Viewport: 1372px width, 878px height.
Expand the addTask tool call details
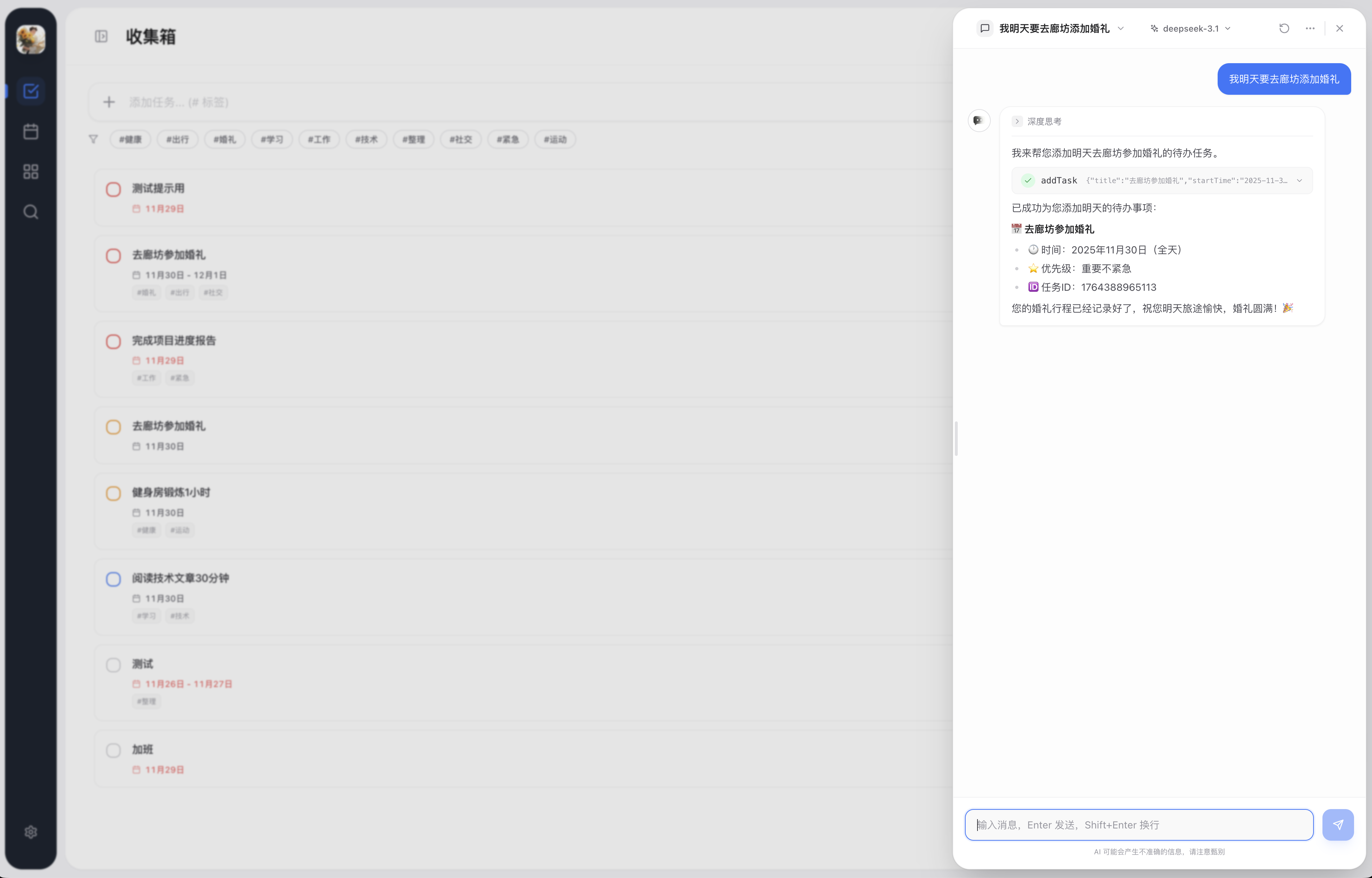tap(1299, 181)
